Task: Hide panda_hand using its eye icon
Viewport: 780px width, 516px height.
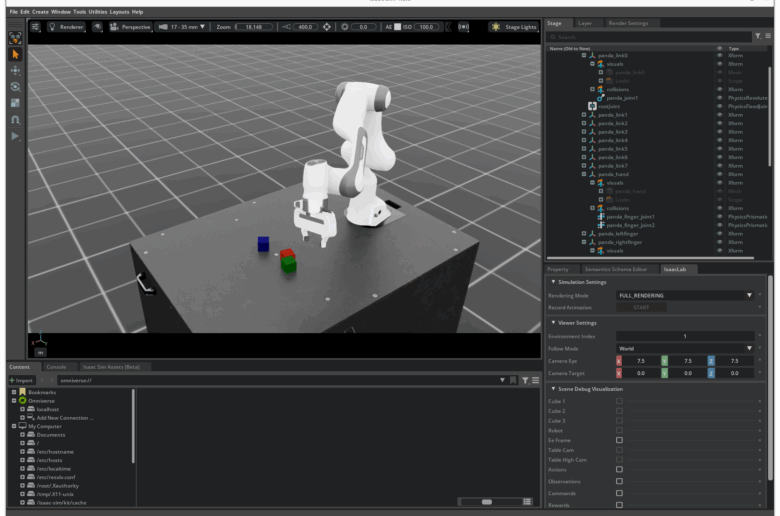Action: (x=719, y=174)
